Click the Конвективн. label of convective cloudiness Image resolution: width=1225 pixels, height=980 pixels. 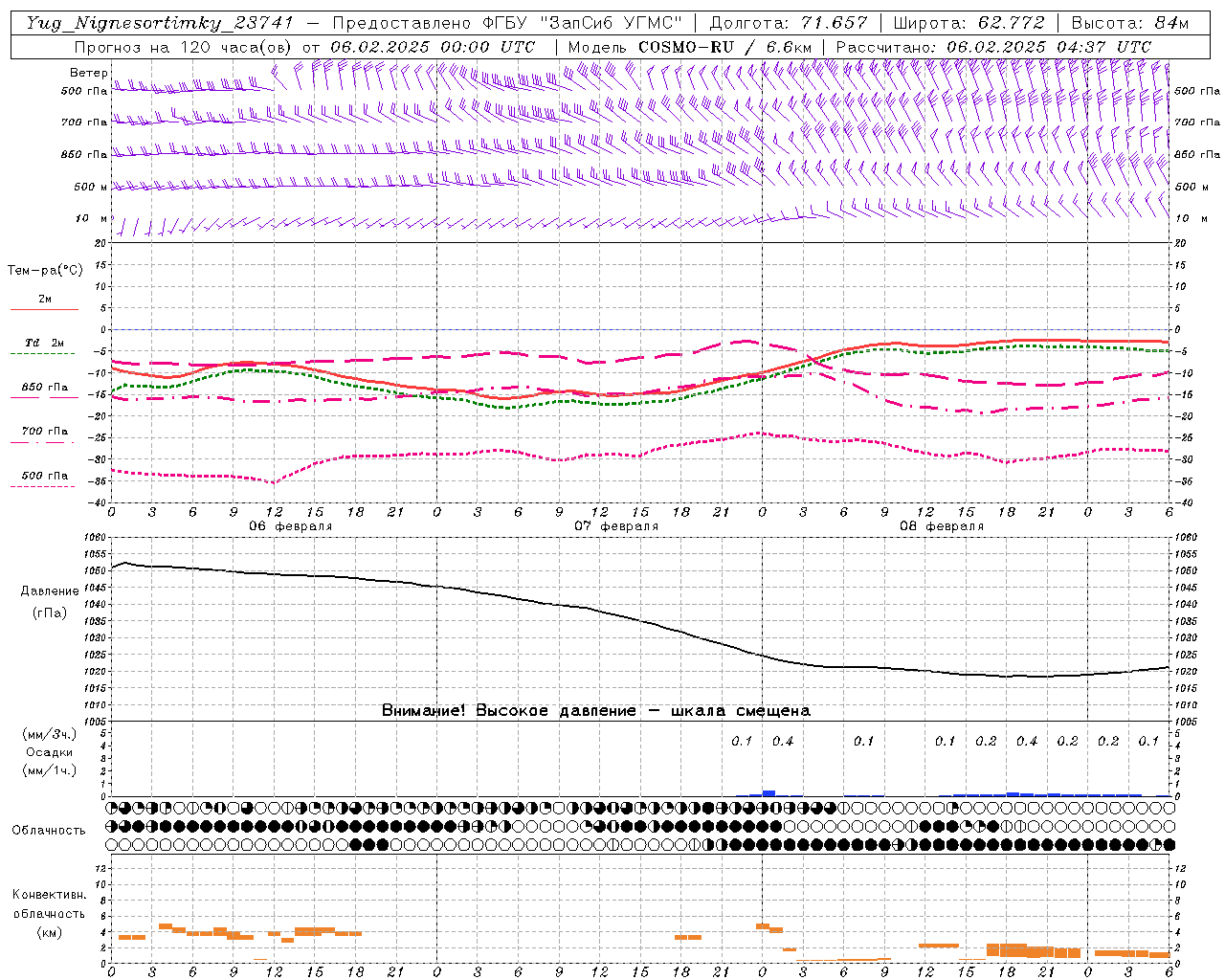point(49,895)
